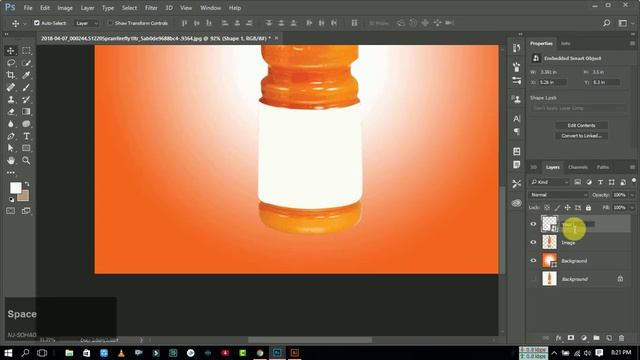Select the Quick Selection tool
The width and height of the screenshot is (640, 360).
click(x=26, y=63)
